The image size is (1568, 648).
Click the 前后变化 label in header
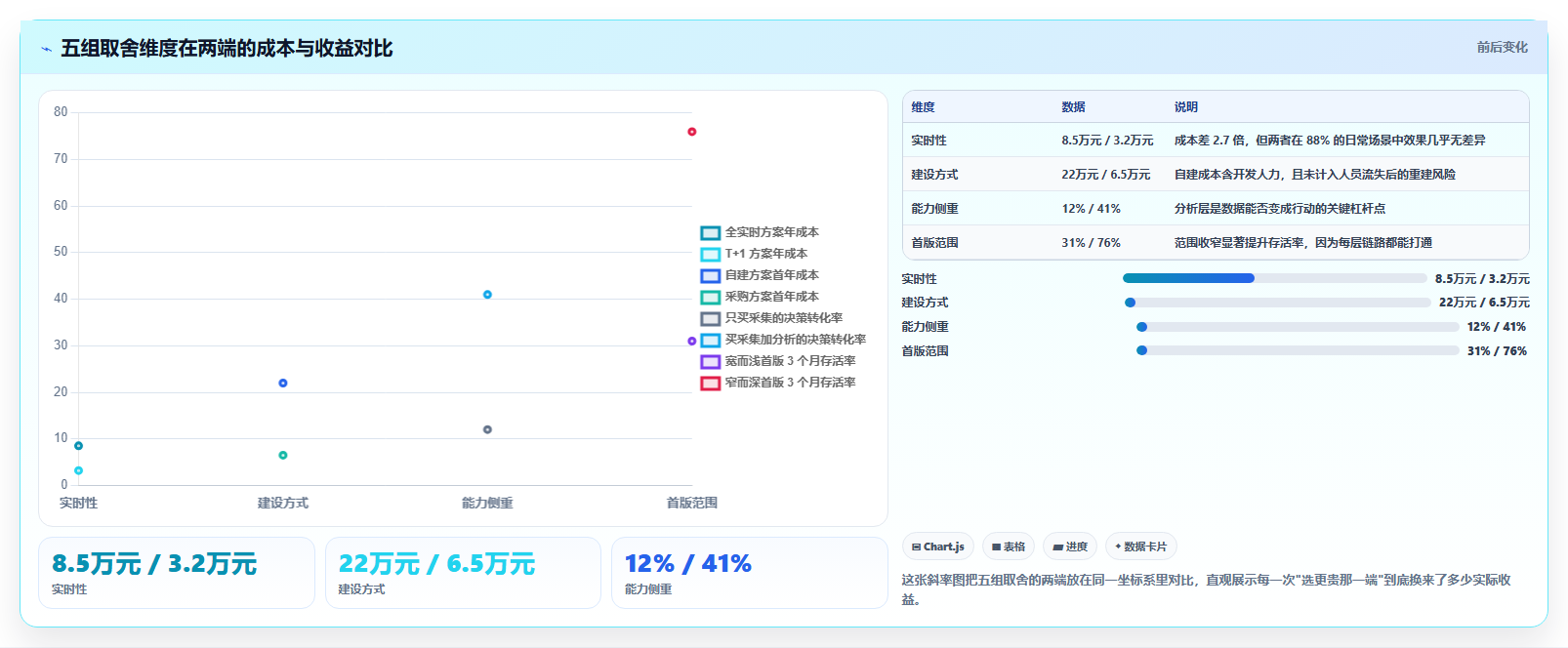pos(1502,47)
